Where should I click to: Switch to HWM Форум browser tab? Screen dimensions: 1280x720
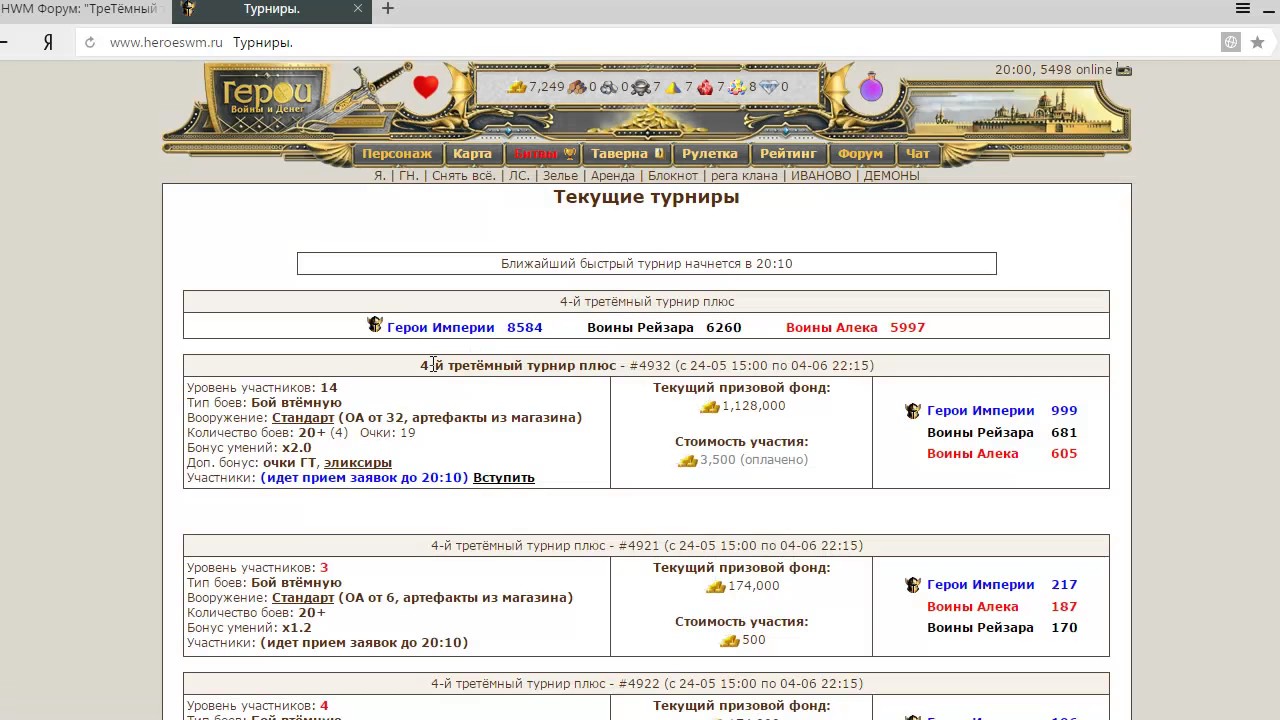pos(85,9)
